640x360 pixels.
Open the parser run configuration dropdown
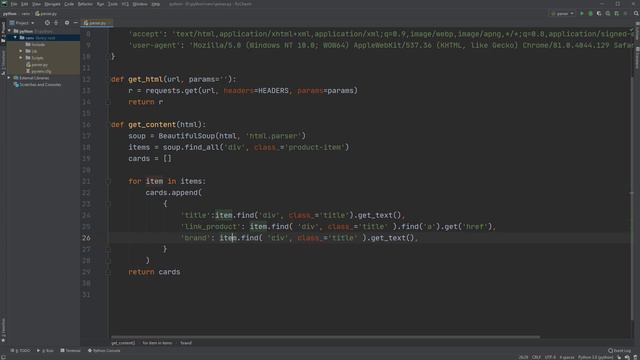click(x=562, y=13)
